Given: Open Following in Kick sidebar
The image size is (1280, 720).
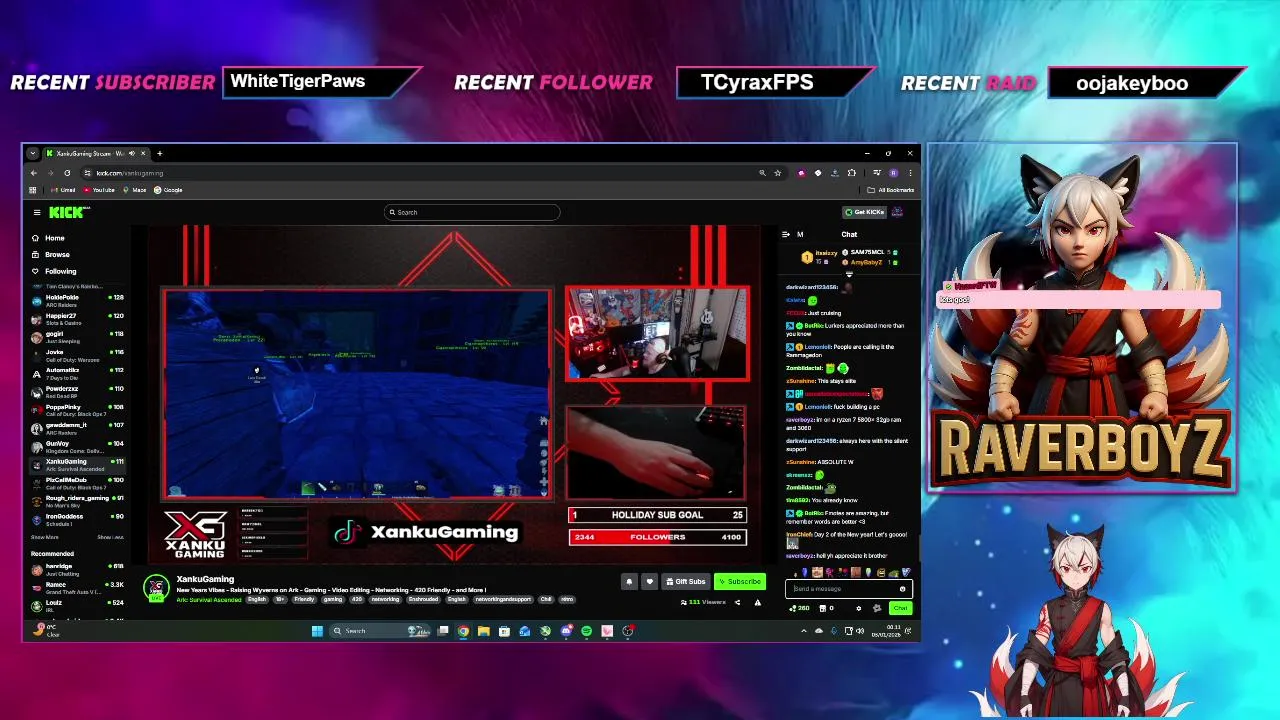Looking at the screenshot, I should [53, 272].
